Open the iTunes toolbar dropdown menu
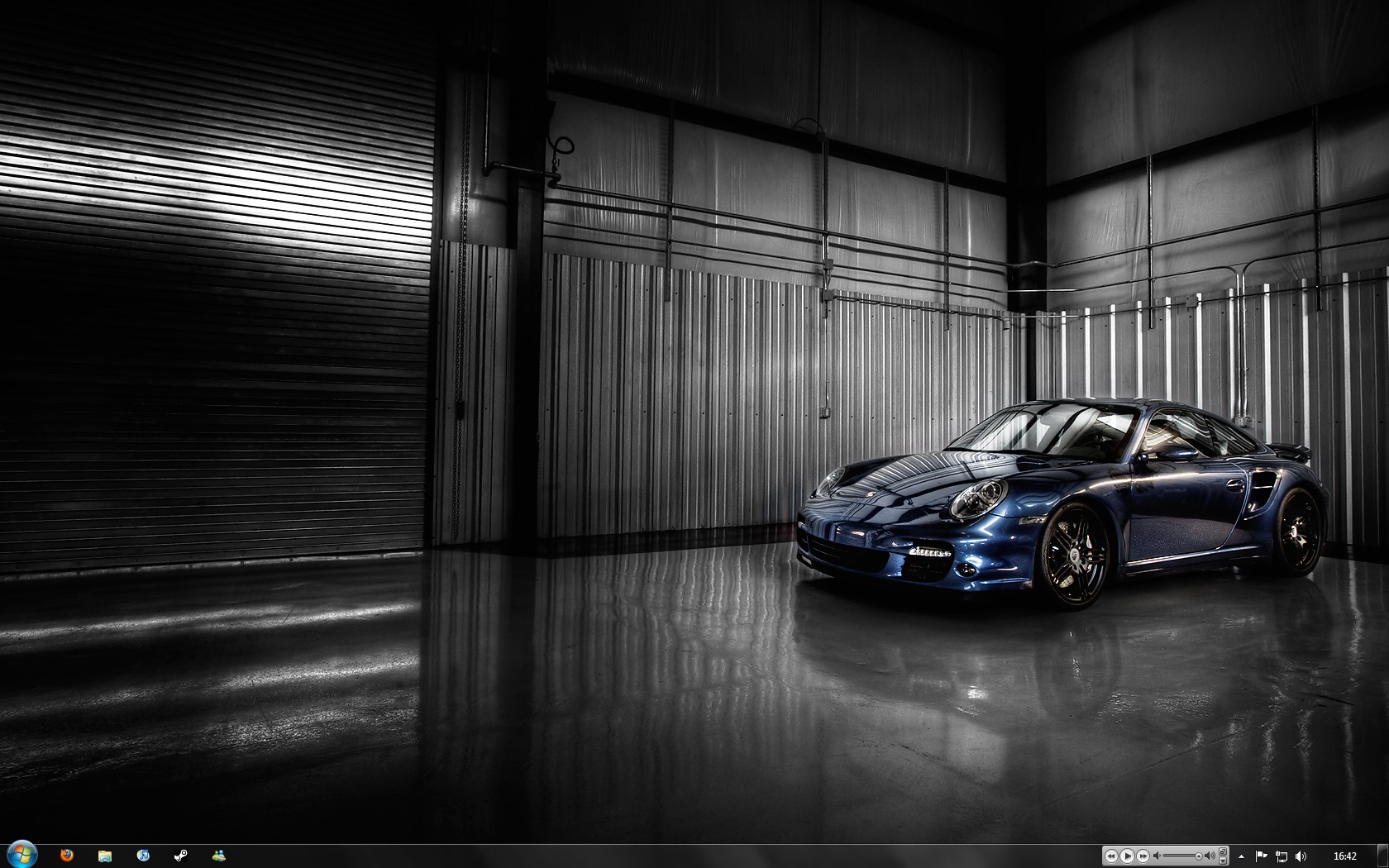Viewport: 1389px width, 868px height. coord(1223,861)
